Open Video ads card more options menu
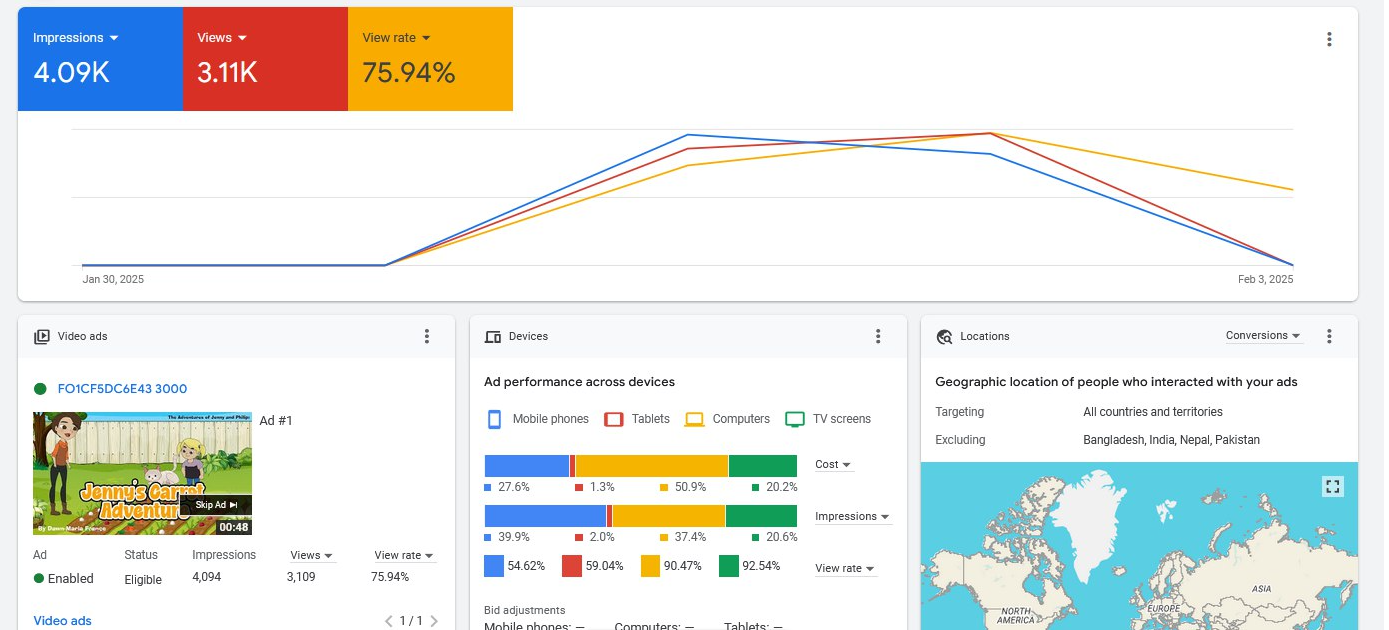 click(427, 336)
